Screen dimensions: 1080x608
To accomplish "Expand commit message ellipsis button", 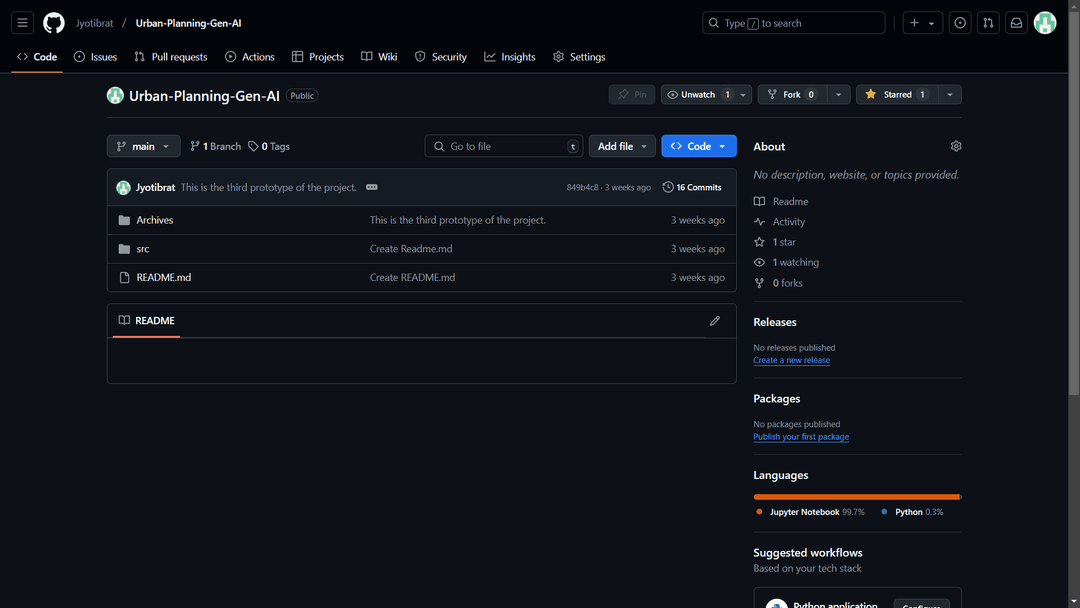I will point(371,187).
